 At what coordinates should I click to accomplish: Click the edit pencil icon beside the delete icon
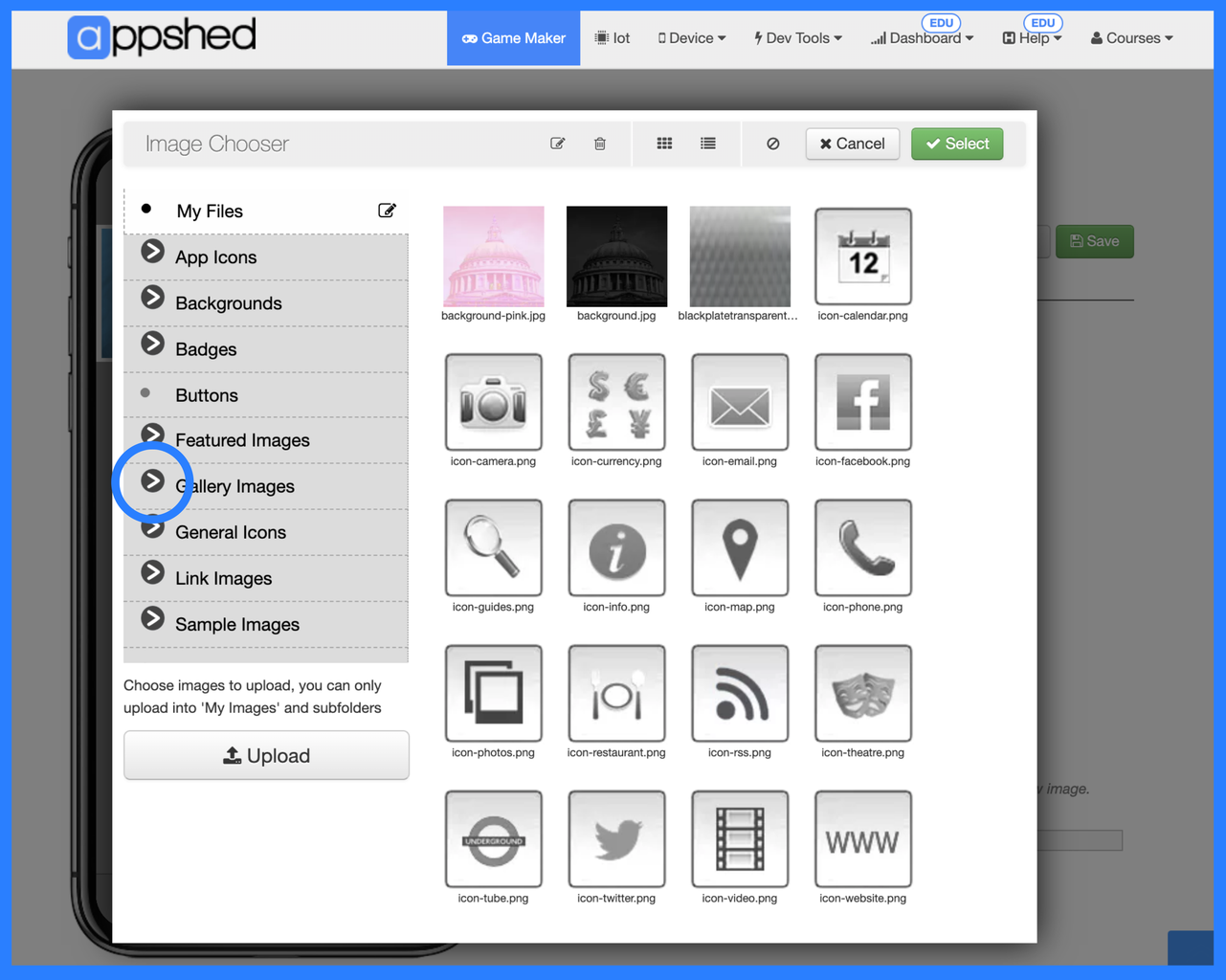(x=557, y=143)
